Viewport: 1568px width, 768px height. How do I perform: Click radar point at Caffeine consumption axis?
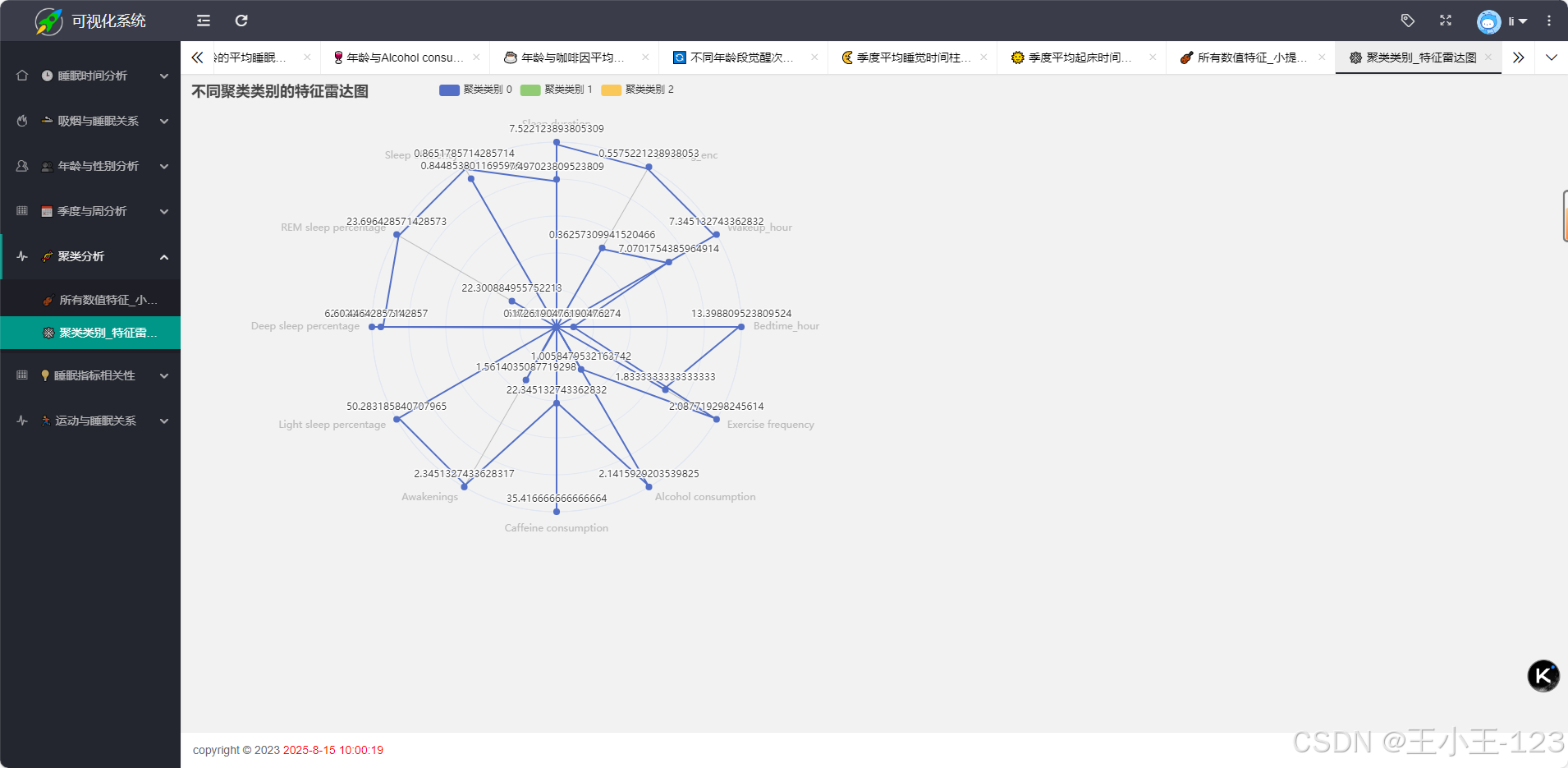557,512
